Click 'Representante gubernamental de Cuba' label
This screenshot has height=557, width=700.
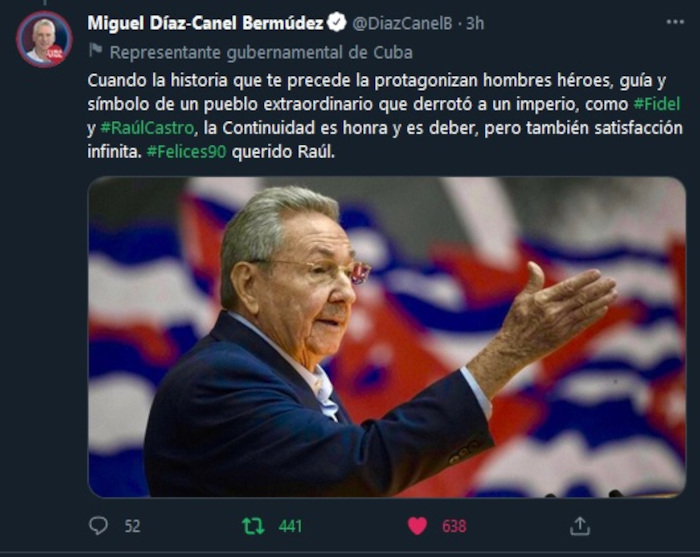click(x=261, y=53)
